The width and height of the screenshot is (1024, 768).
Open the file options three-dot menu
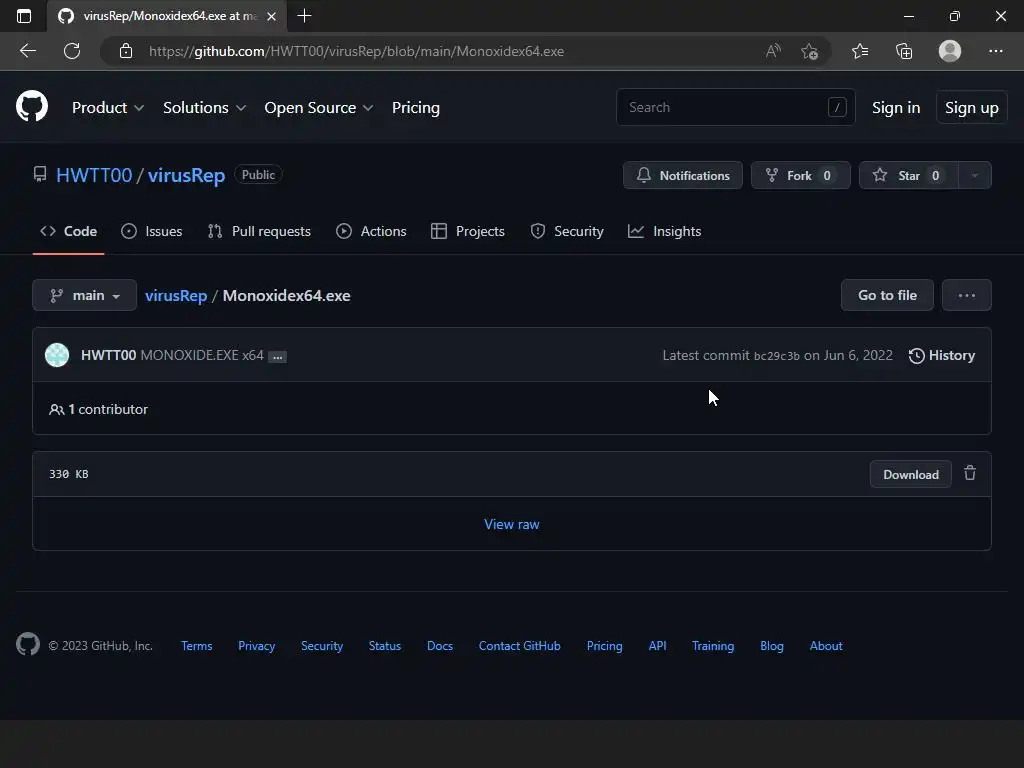tap(967, 295)
